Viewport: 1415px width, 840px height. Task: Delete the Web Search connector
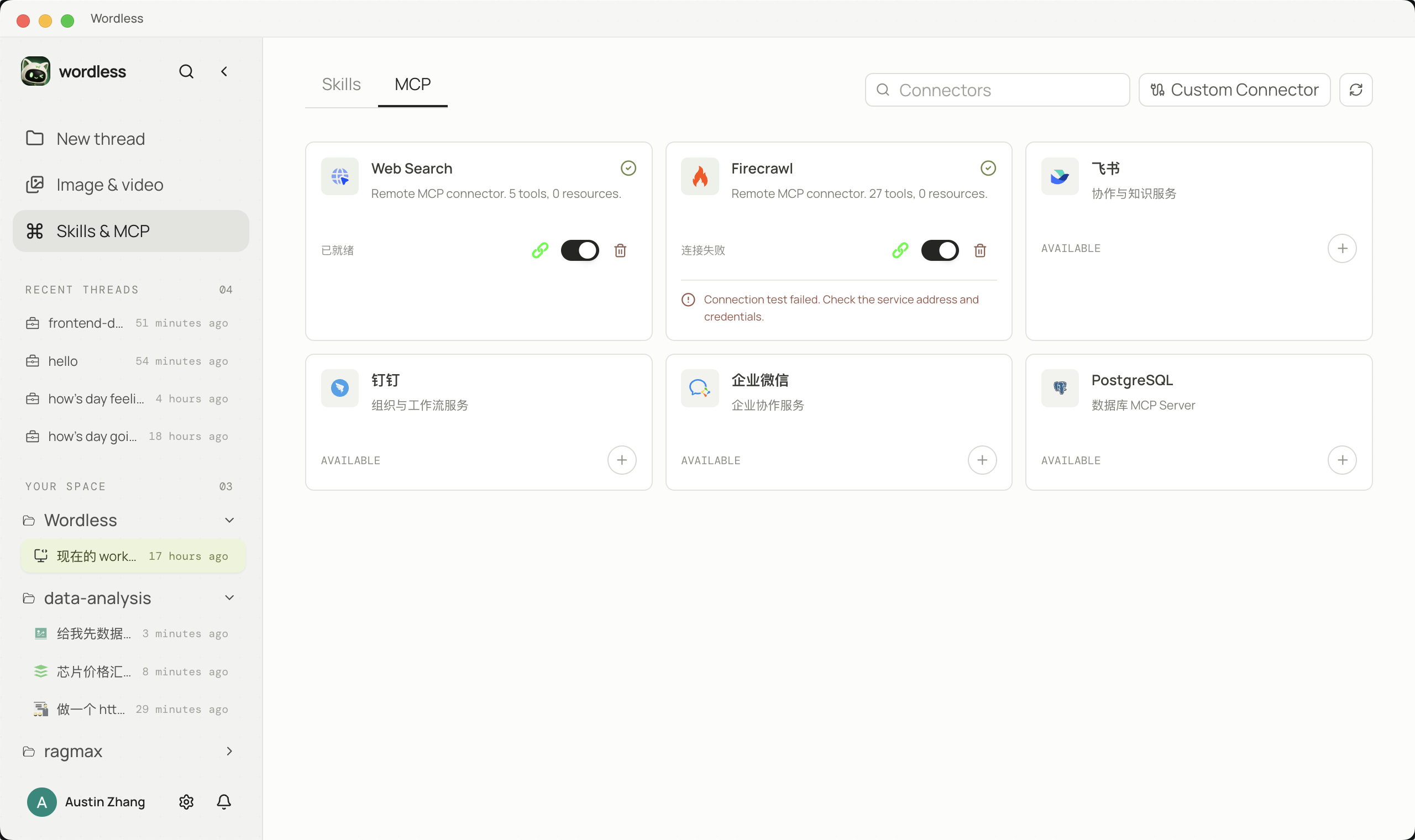pyautogui.click(x=620, y=250)
